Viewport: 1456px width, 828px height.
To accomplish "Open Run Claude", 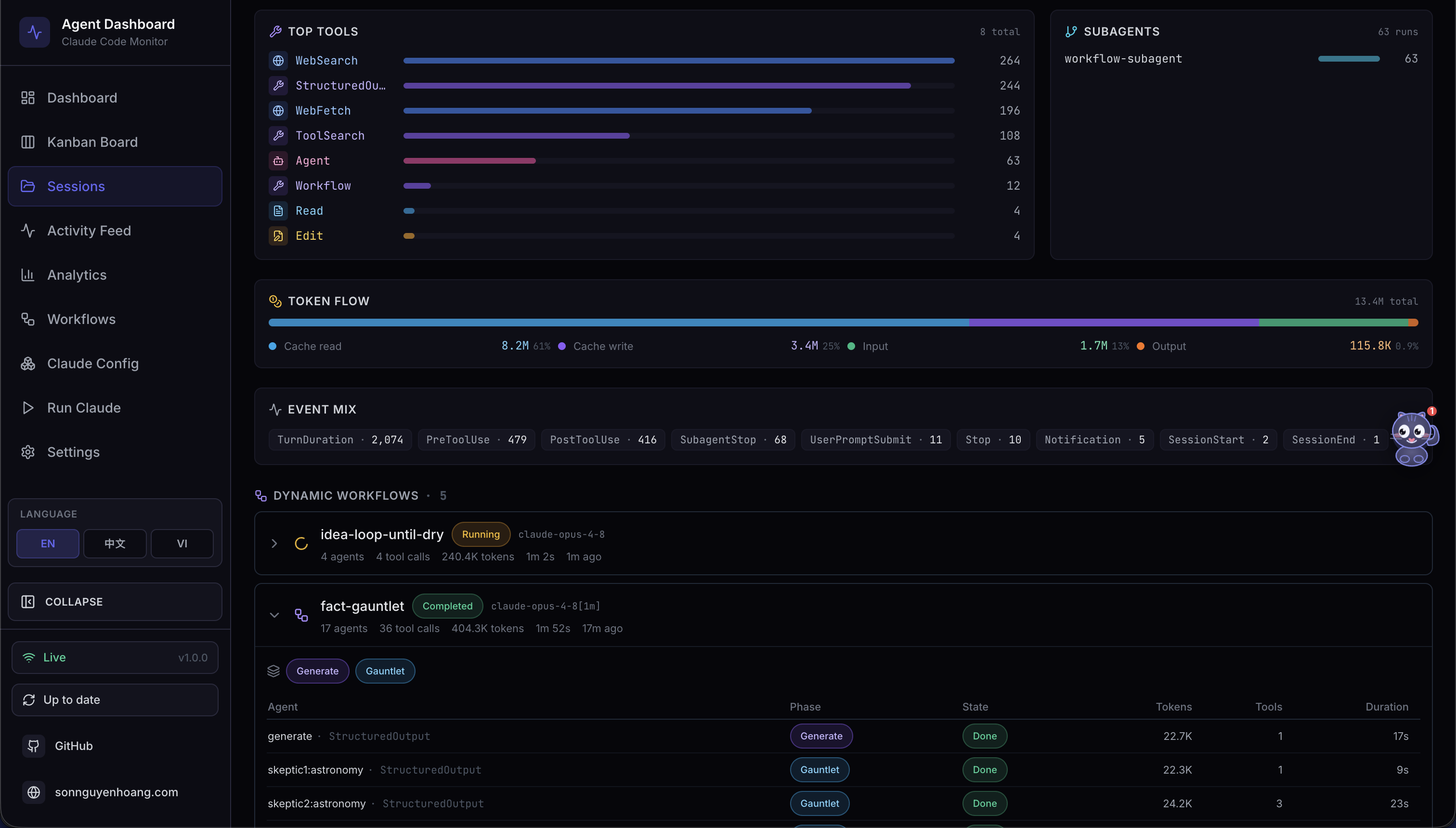I will point(115,408).
